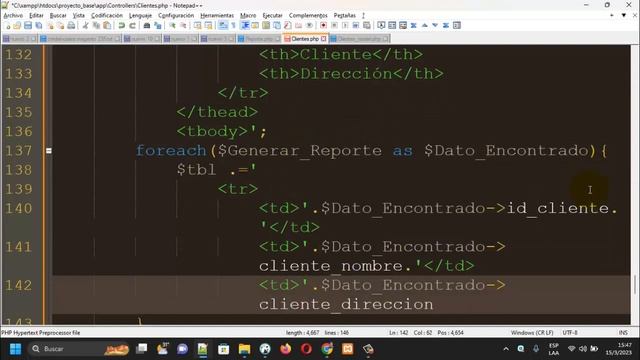Click the Save All toolbar icon
Image resolution: width=640 pixels, height=360 pixels.
click(39, 25)
